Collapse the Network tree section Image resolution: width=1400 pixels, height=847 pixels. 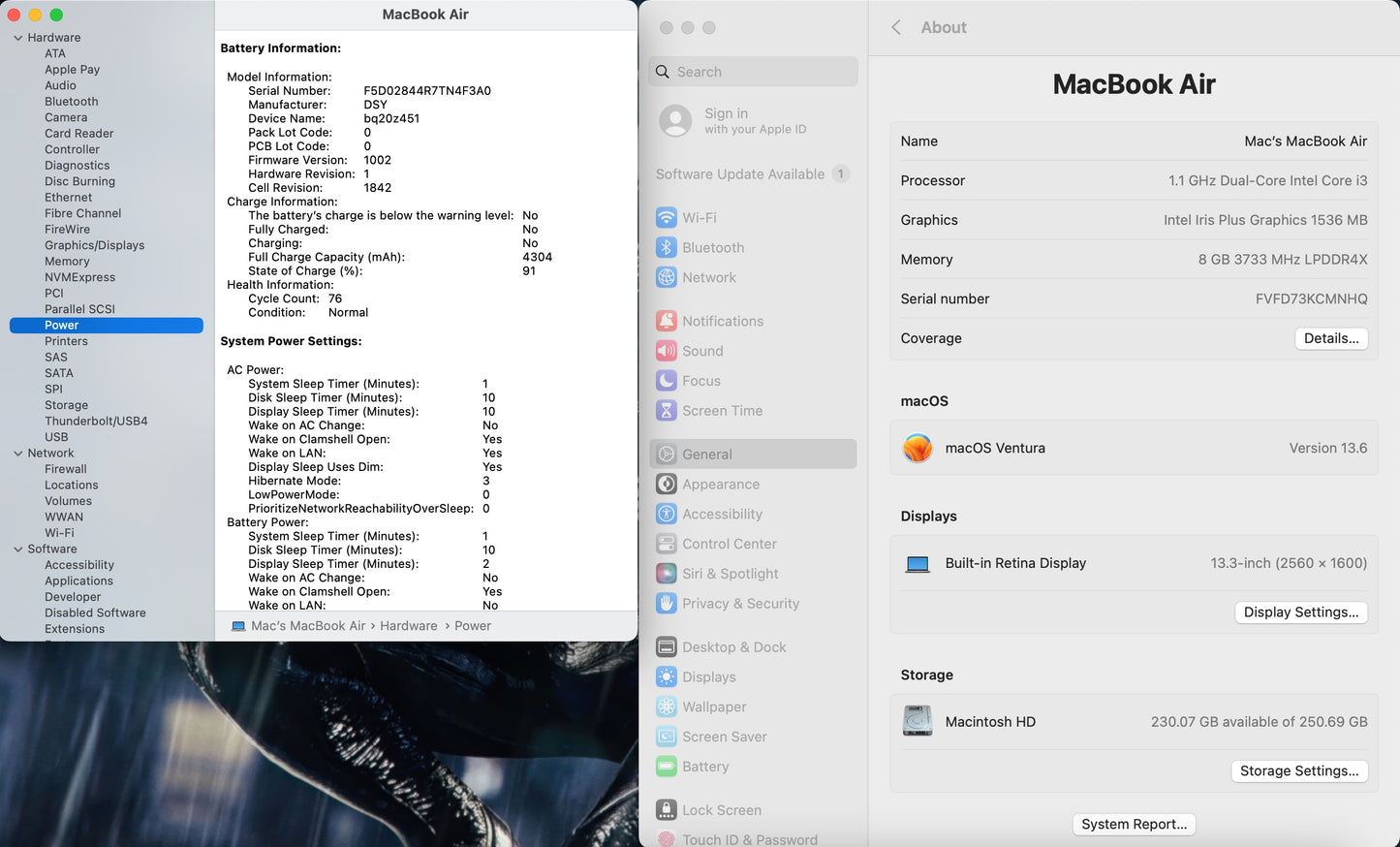(17, 454)
